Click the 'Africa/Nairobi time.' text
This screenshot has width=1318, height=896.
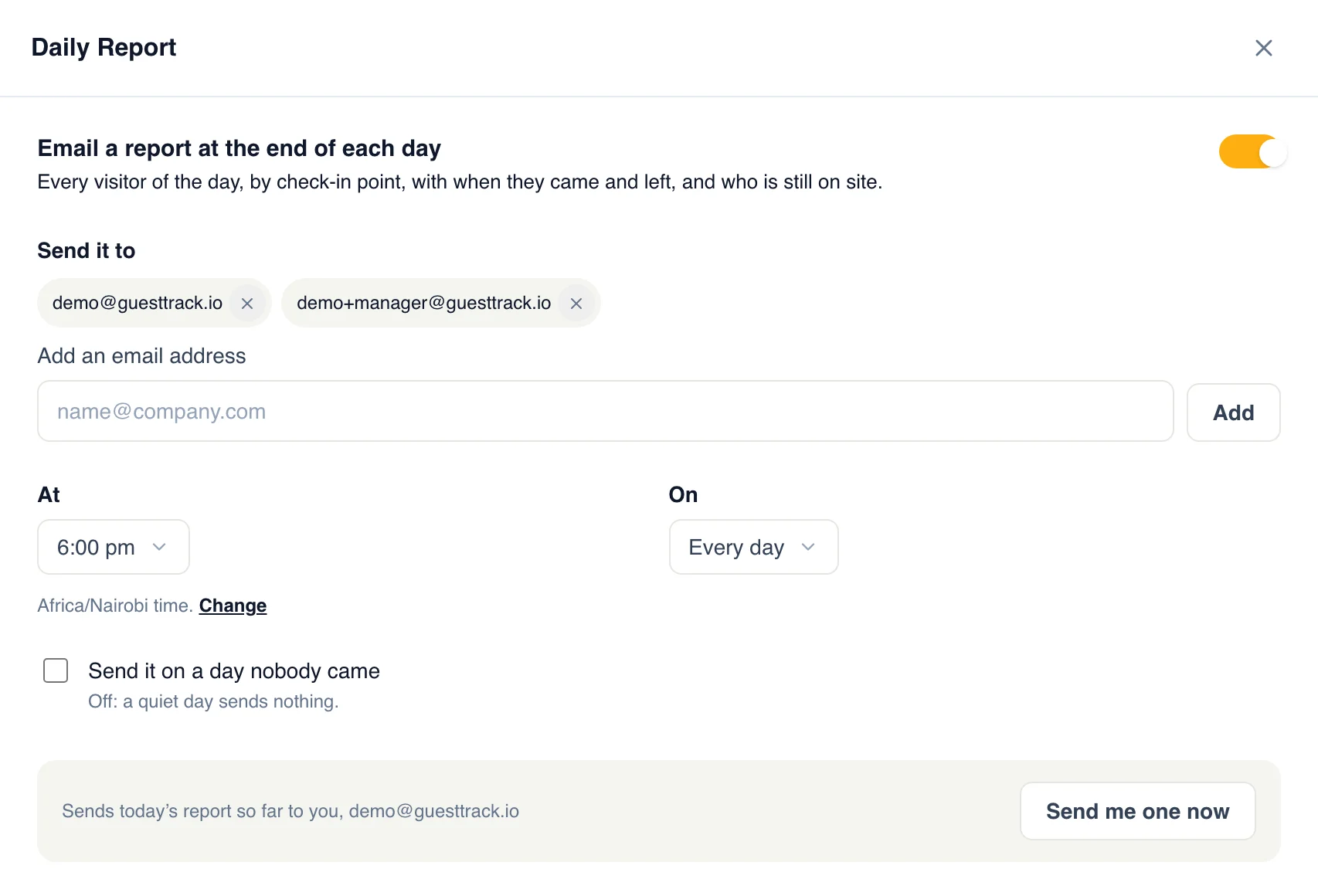coord(115,606)
